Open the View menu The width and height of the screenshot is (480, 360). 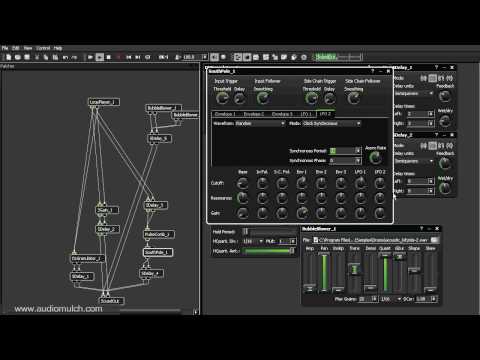pos(28,48)
